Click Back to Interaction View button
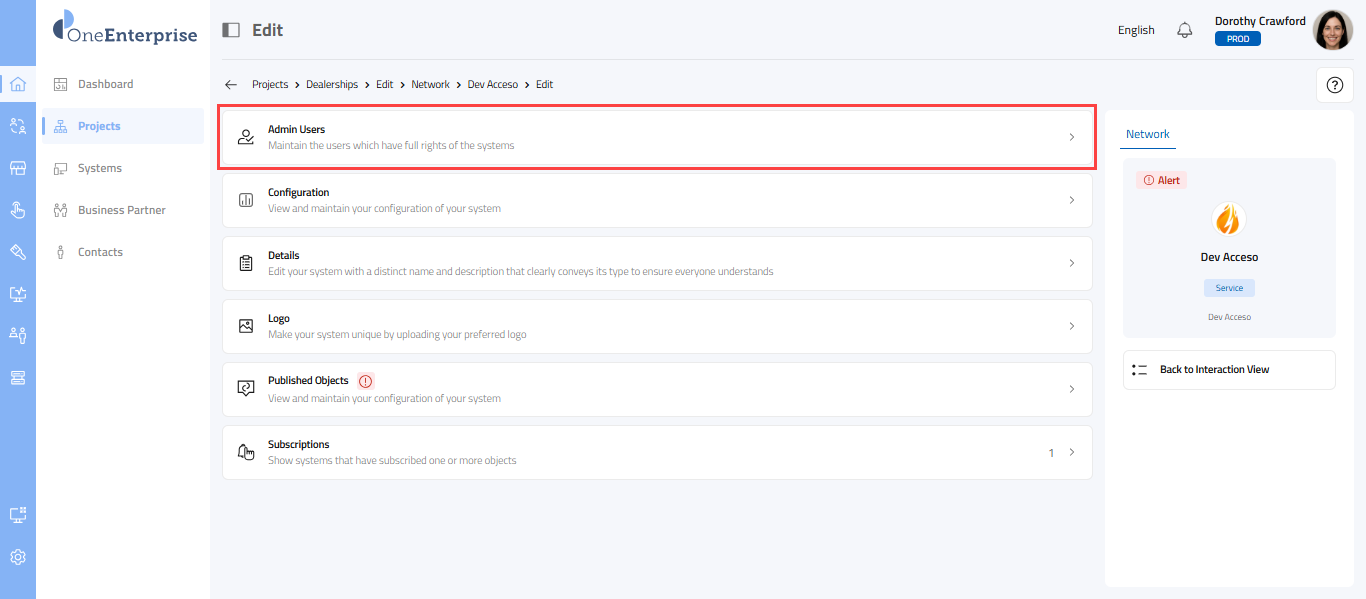Screen dimensions: 1366x599 (1229, 370)
